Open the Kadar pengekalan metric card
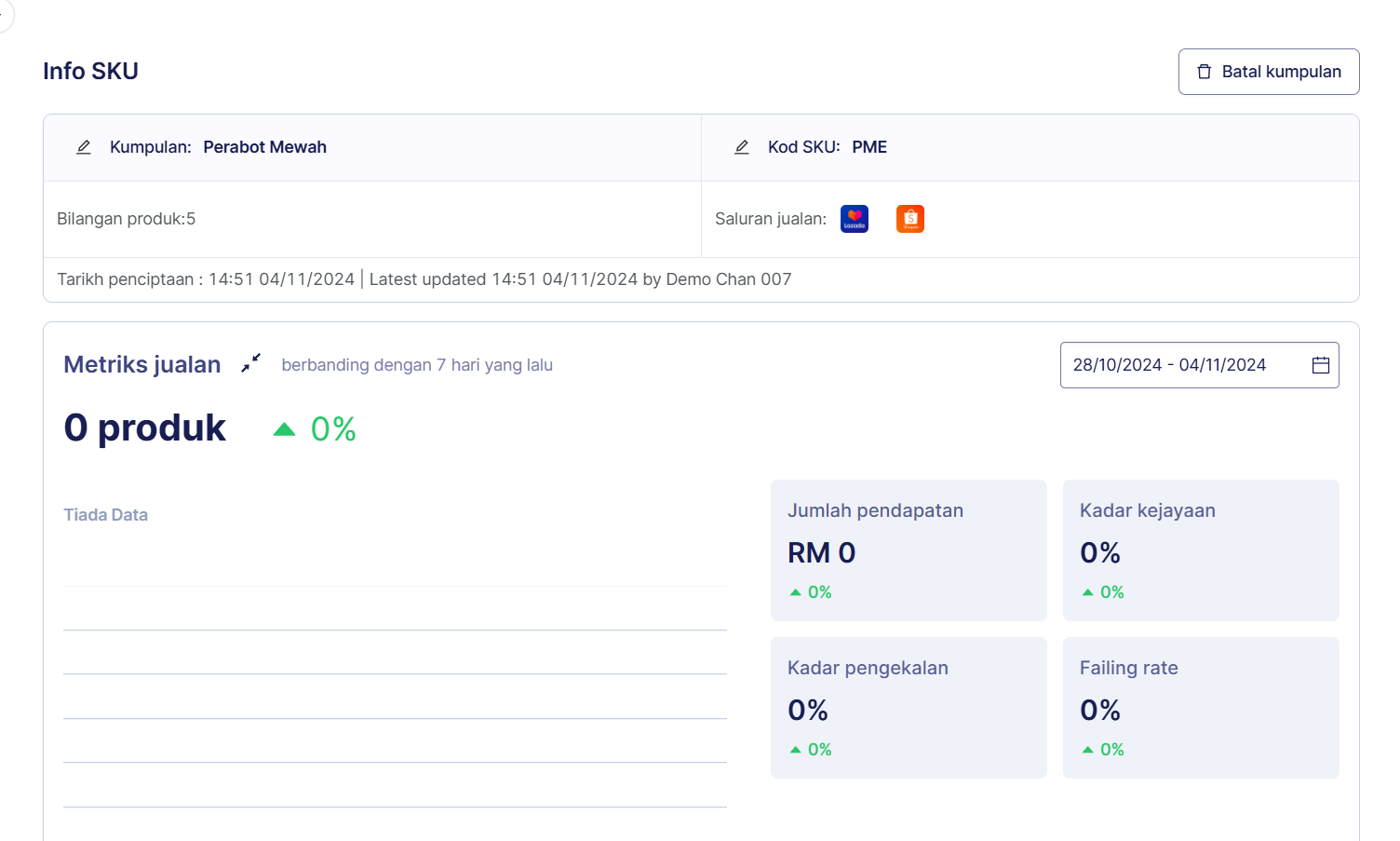This screenshot has width=1400, height=841. tap(909, 707)
